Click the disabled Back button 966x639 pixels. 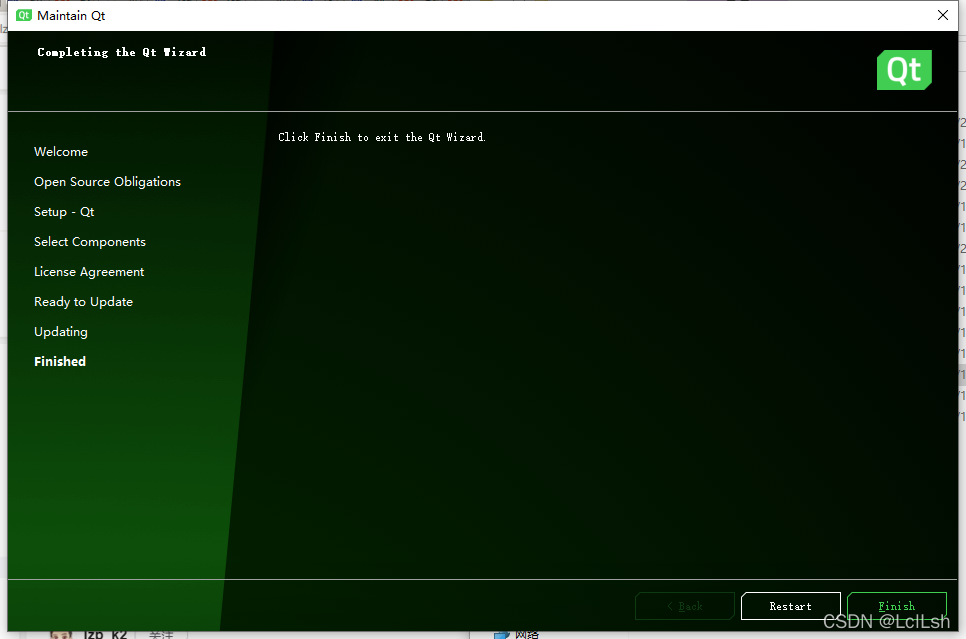pos(684,606)
